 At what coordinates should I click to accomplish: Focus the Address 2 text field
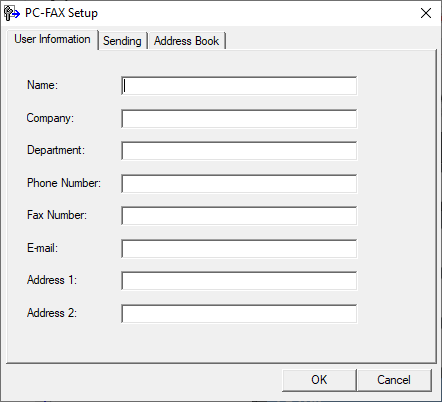pos(239,314)
